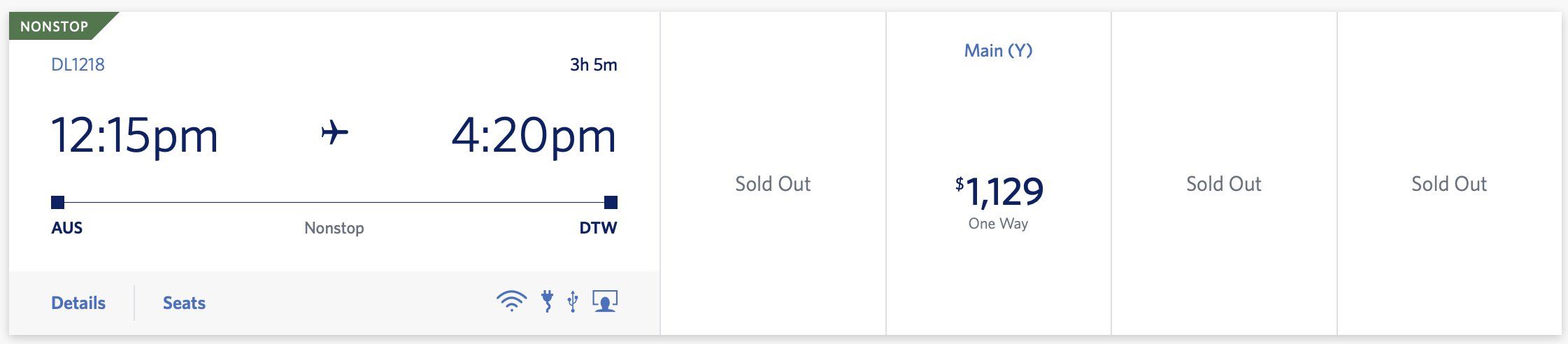The width and height of the screenshot is (1568, 344).
Task: Click the Main (Y) fare class label
Action: (x=998, y=50)
